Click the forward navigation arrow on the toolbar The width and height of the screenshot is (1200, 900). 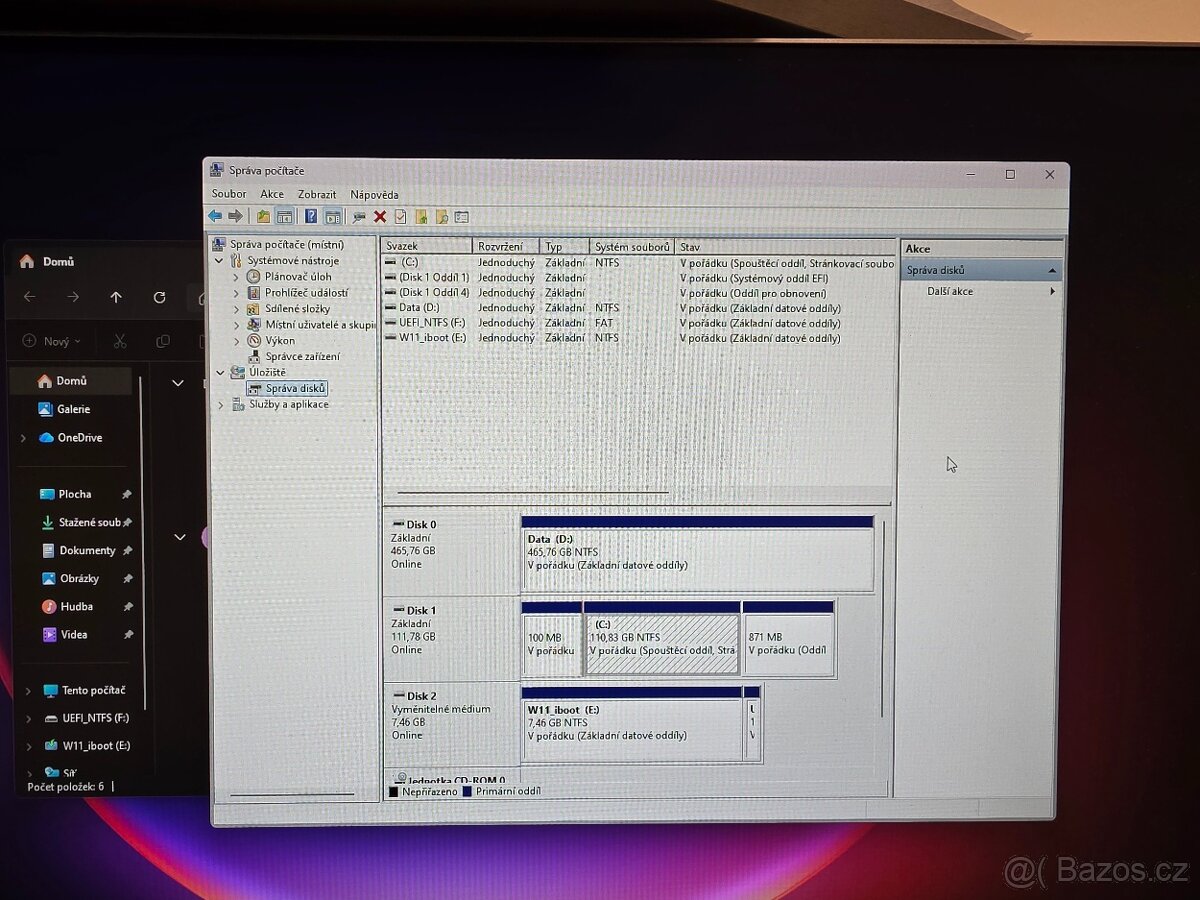[234, 216]
